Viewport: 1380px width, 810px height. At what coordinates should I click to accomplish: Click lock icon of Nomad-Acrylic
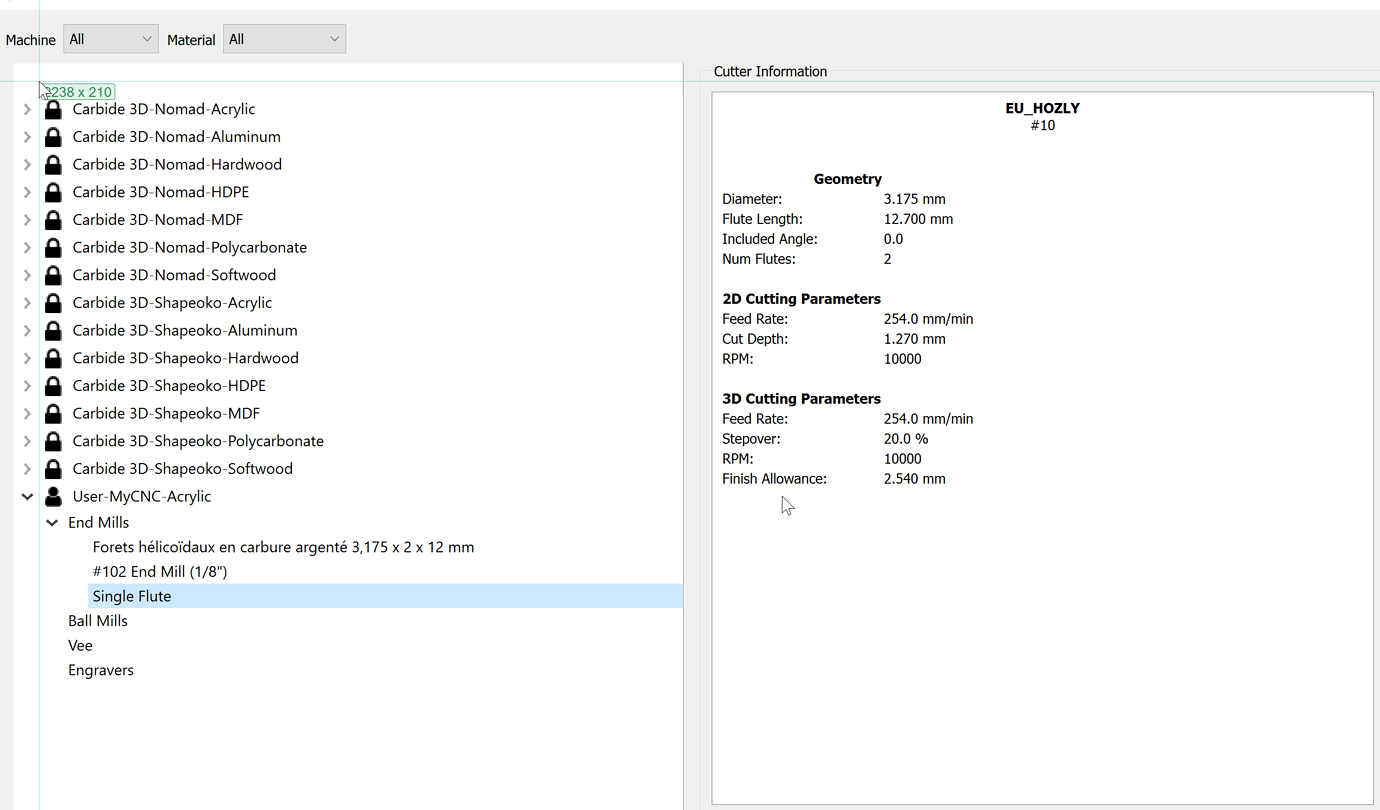(x=54, y=109)
